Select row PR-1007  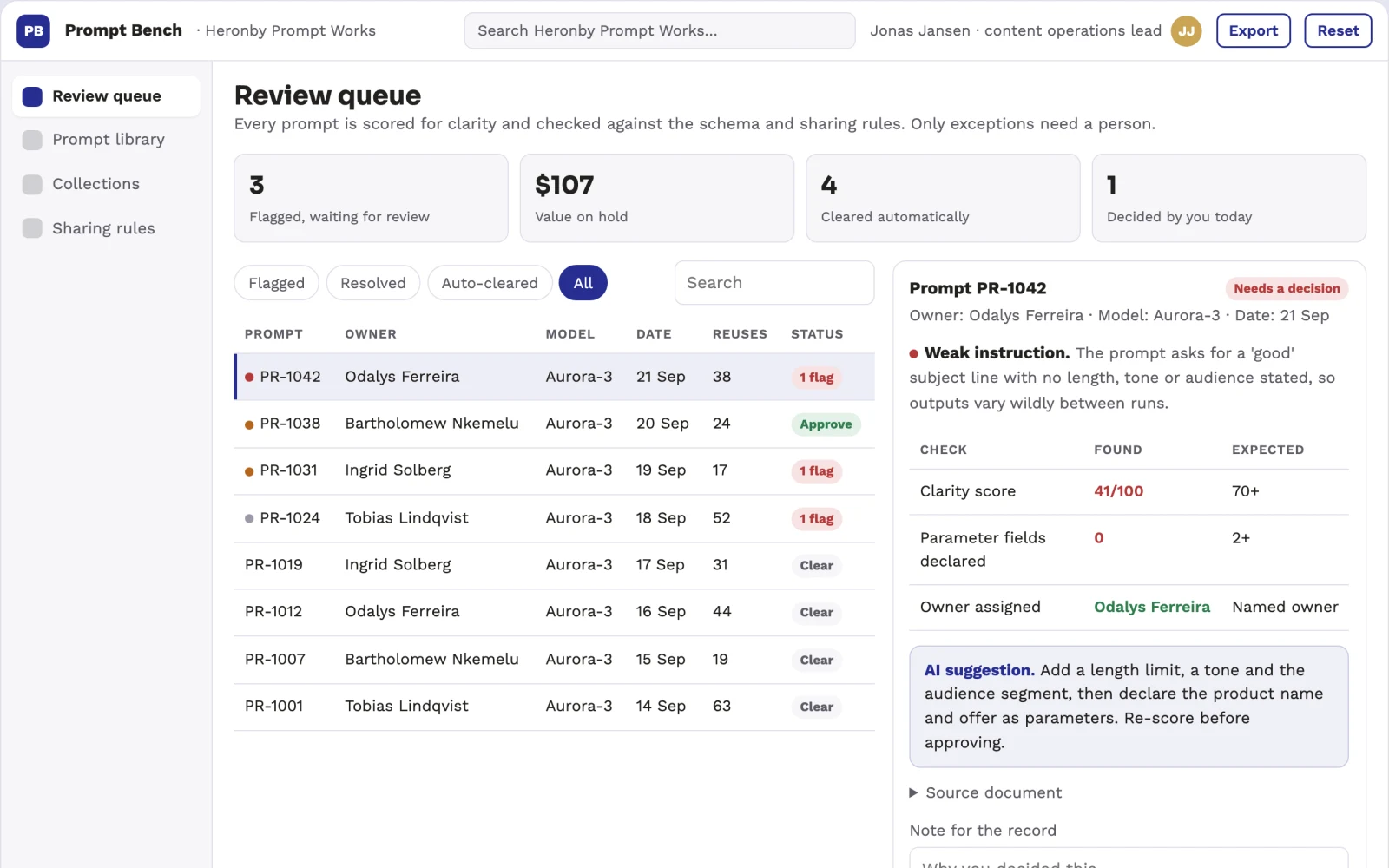click(x=554, y=660)
